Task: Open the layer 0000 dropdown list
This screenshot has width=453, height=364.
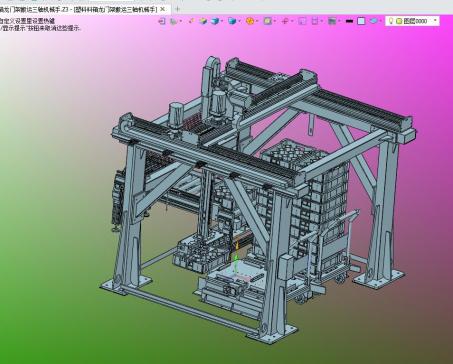Action: 435,21
